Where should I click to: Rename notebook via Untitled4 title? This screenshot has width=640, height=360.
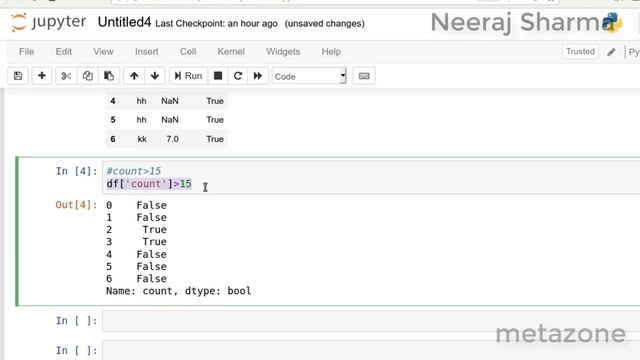click(x=124, y=22)
